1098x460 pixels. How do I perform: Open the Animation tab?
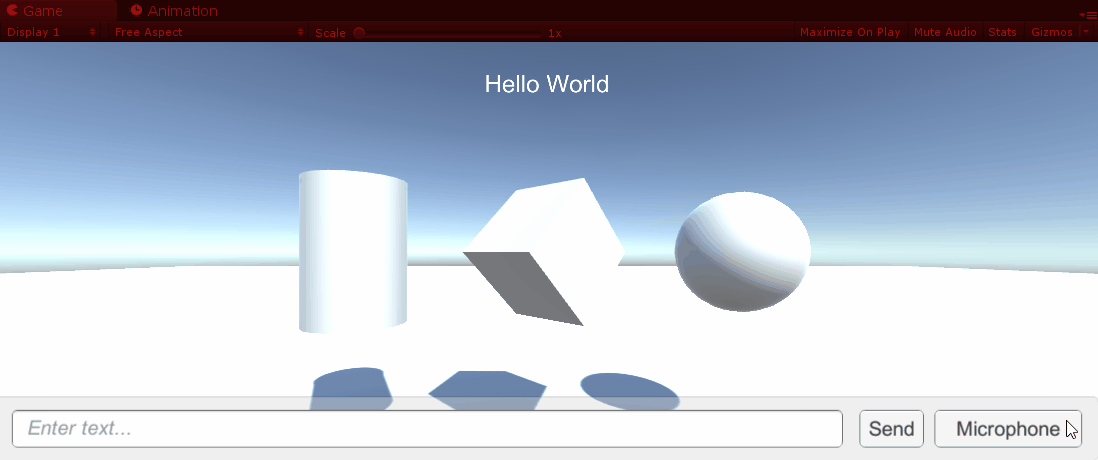(x=174, y=11)
